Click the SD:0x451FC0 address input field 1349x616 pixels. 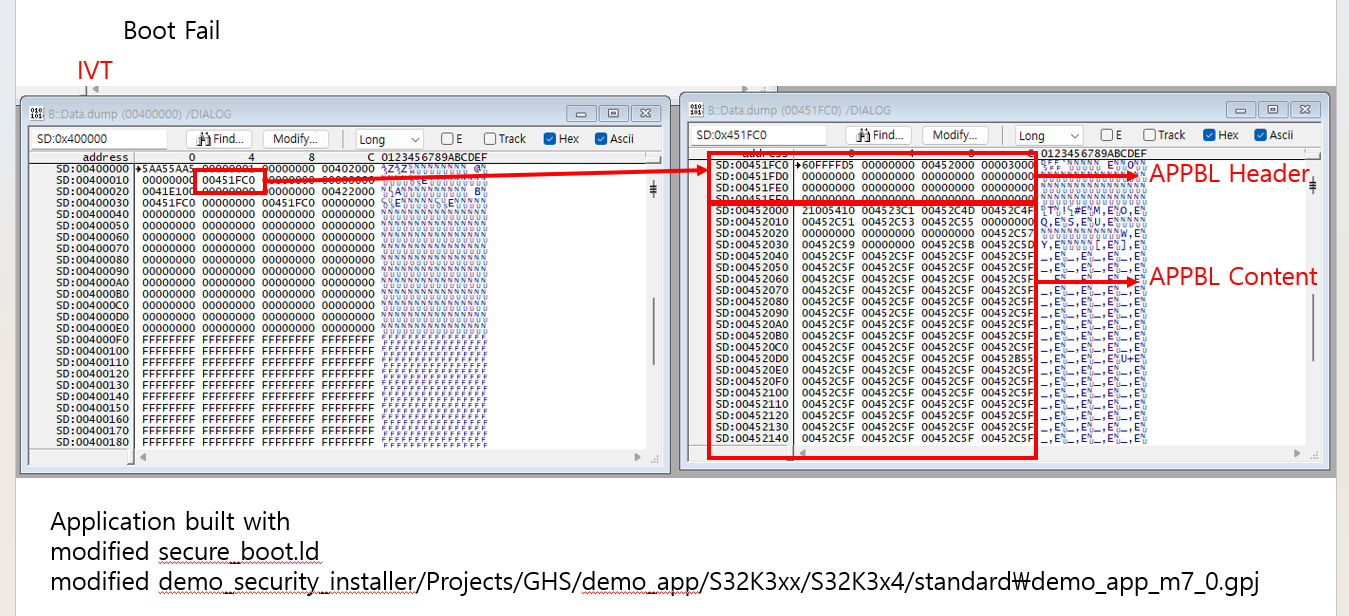tap(759, 135)
